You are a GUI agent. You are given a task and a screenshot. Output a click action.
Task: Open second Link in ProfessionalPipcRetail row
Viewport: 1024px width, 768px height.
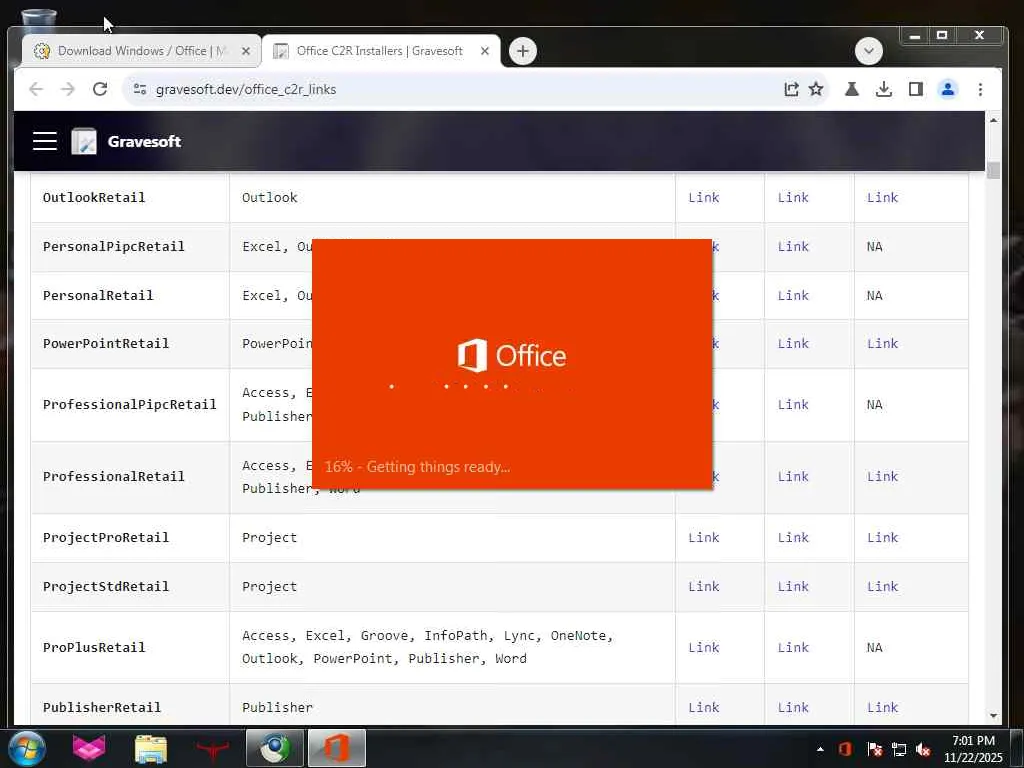tap(793, 404)
